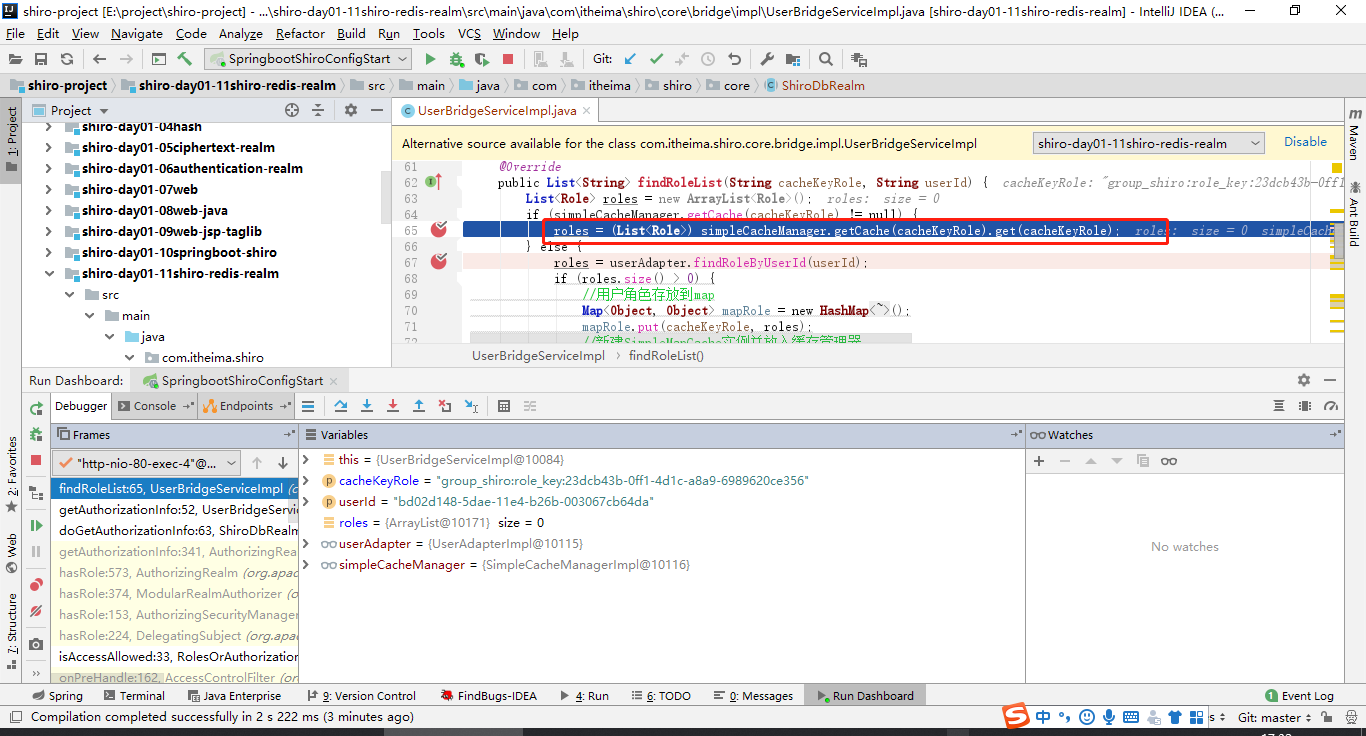Open the Git master branch selector
Viewport: 1366px width, 736px height.
pyautogui.click(x=1275, y=717)
